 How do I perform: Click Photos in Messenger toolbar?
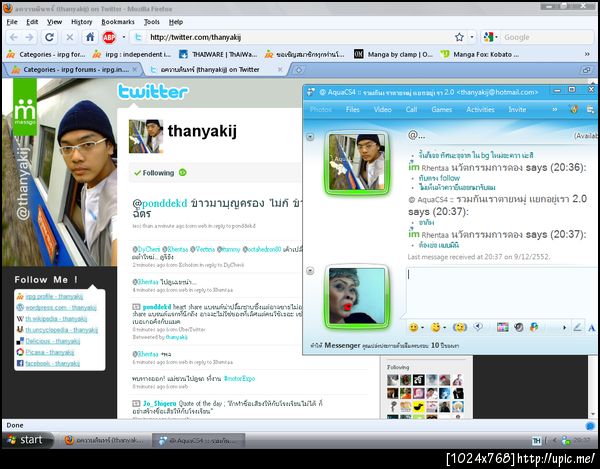(321, 109)
